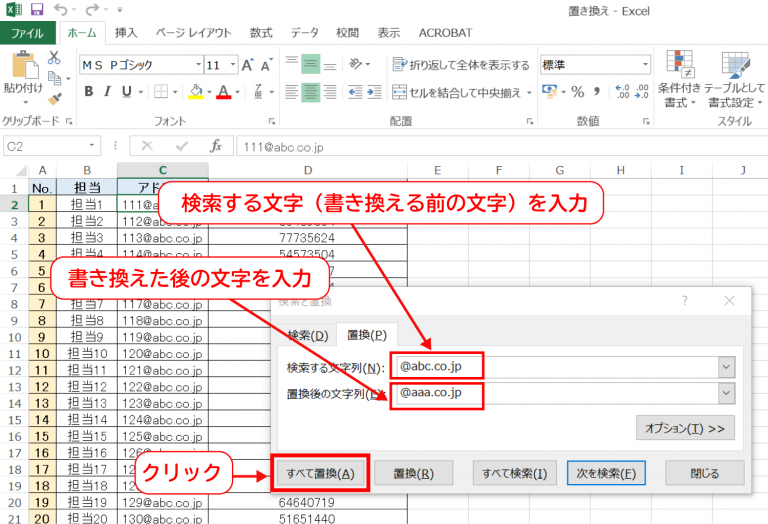Viewport: 768px width, 524px height.
Task: Select the Format Painter brush icon
Action: click(55, 99)
